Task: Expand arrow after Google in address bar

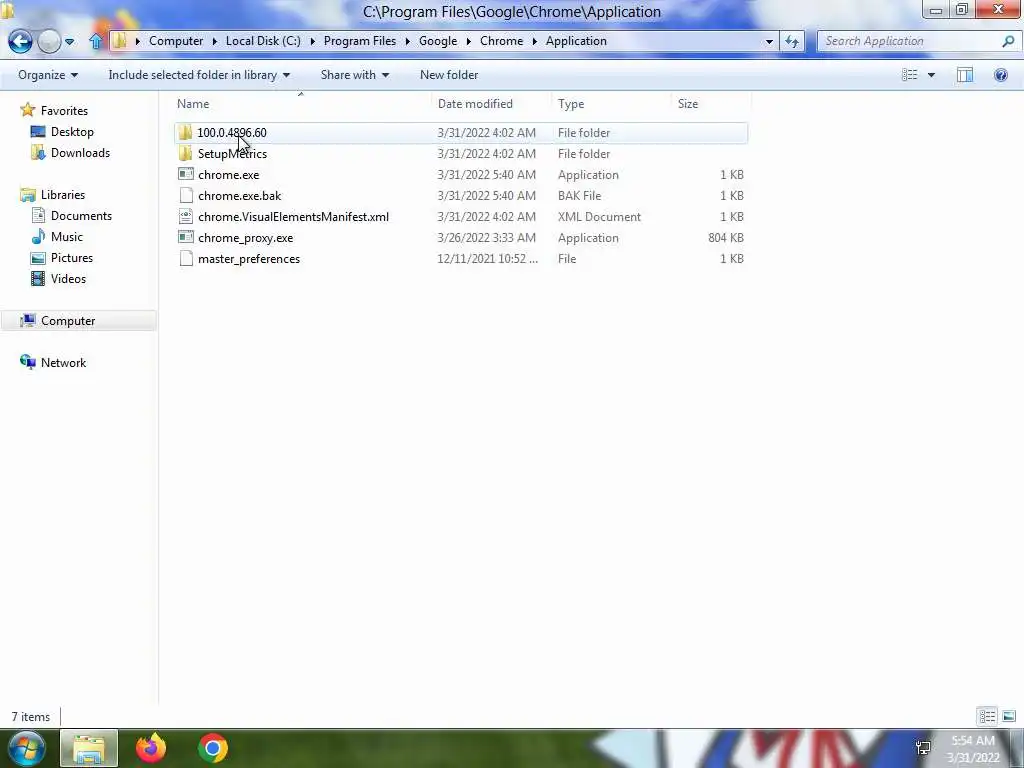Action: click(x=469, y=41)
